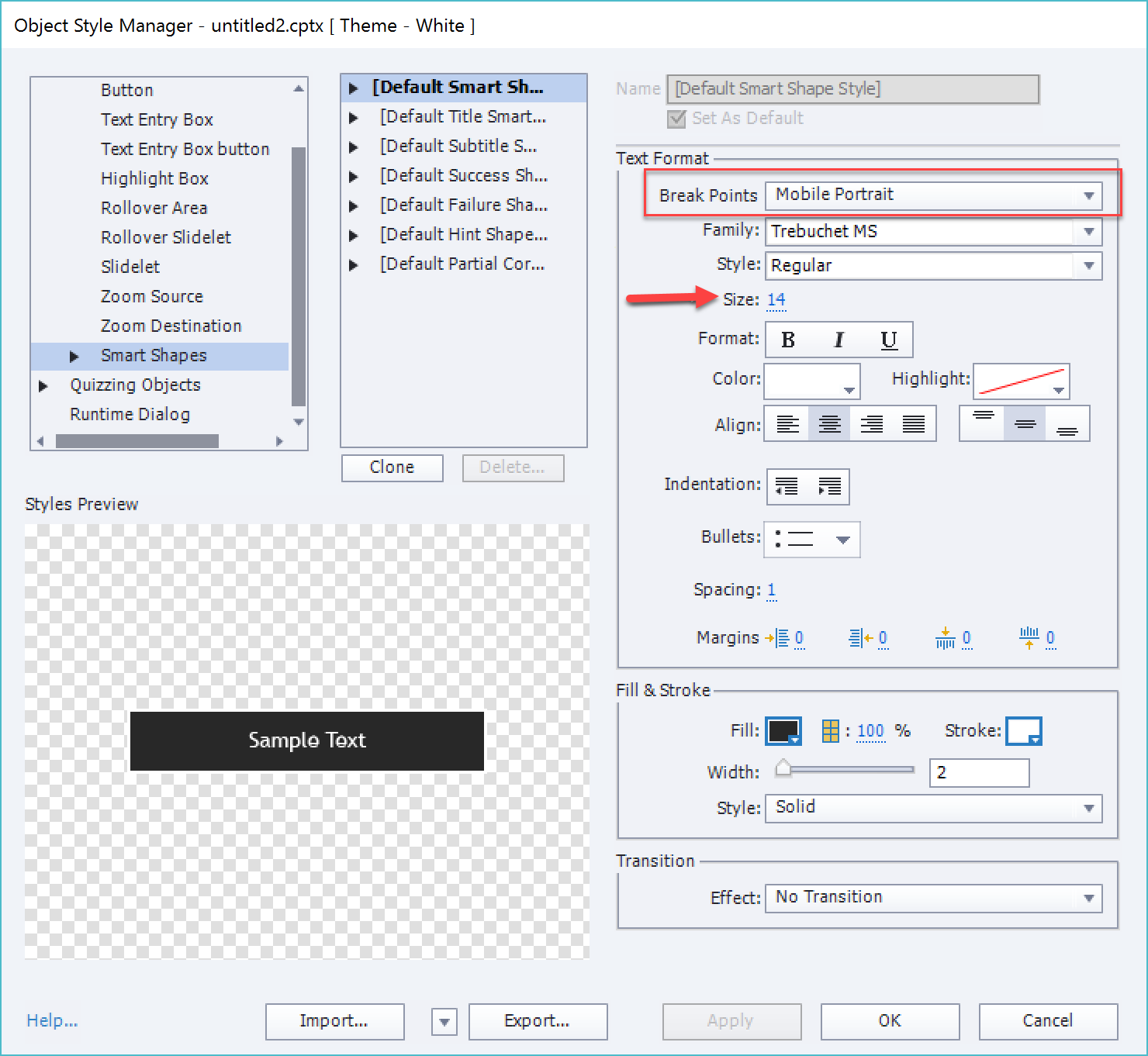Select justified text alignment
Screen dimensions: 1148x1056
pyautogui.click(x=913, y=424)
